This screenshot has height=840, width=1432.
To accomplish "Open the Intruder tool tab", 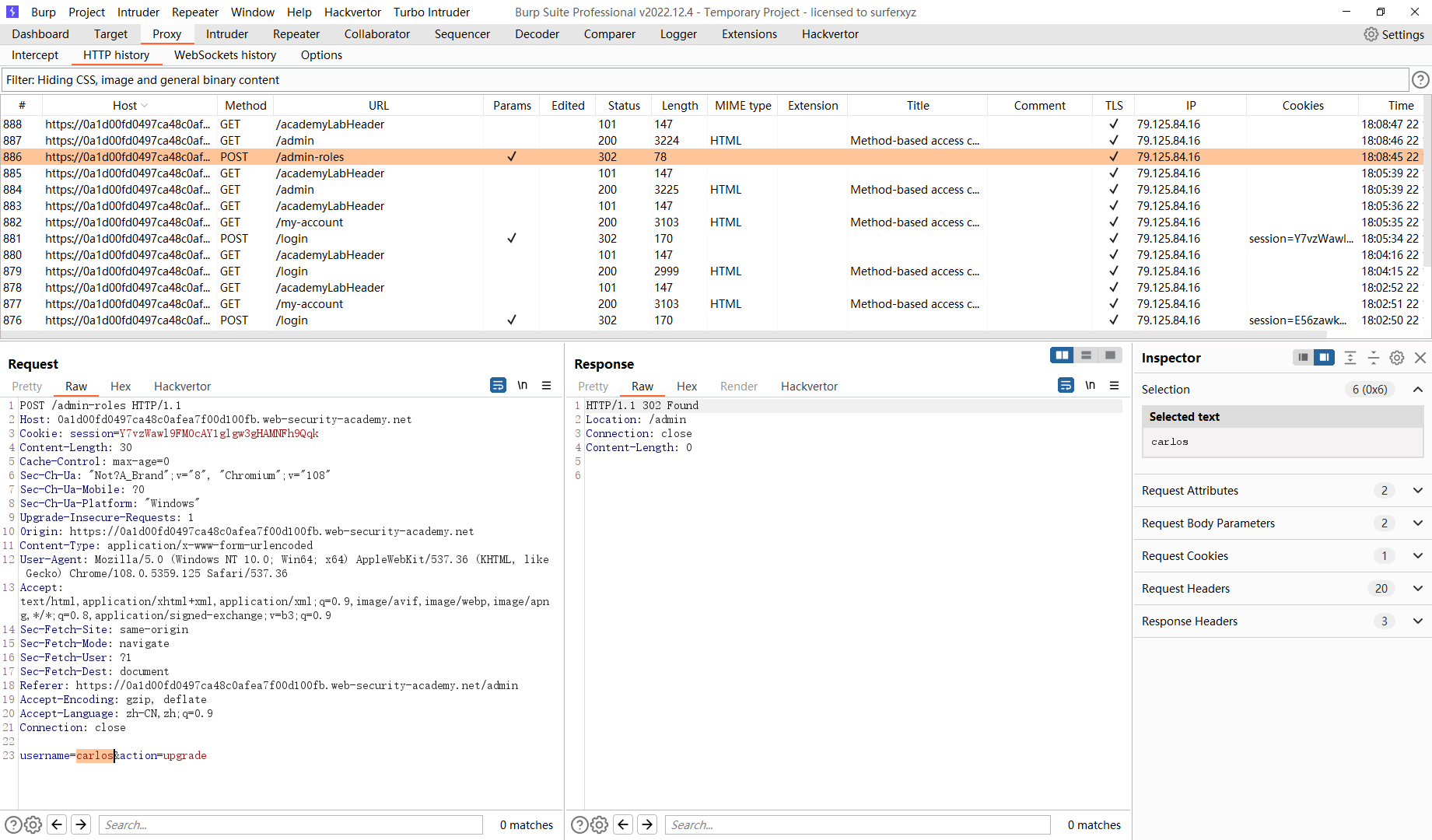I will coord(227,34).
